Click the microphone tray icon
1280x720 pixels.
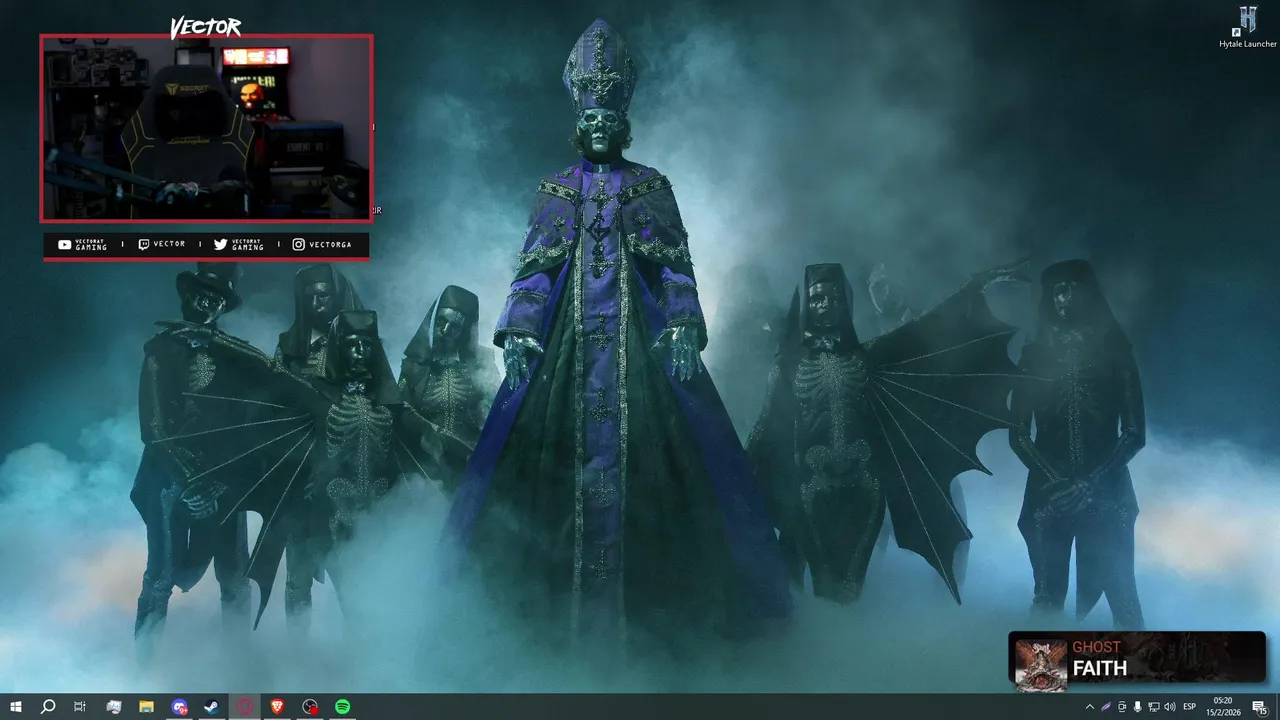[x=1138, y=707]
